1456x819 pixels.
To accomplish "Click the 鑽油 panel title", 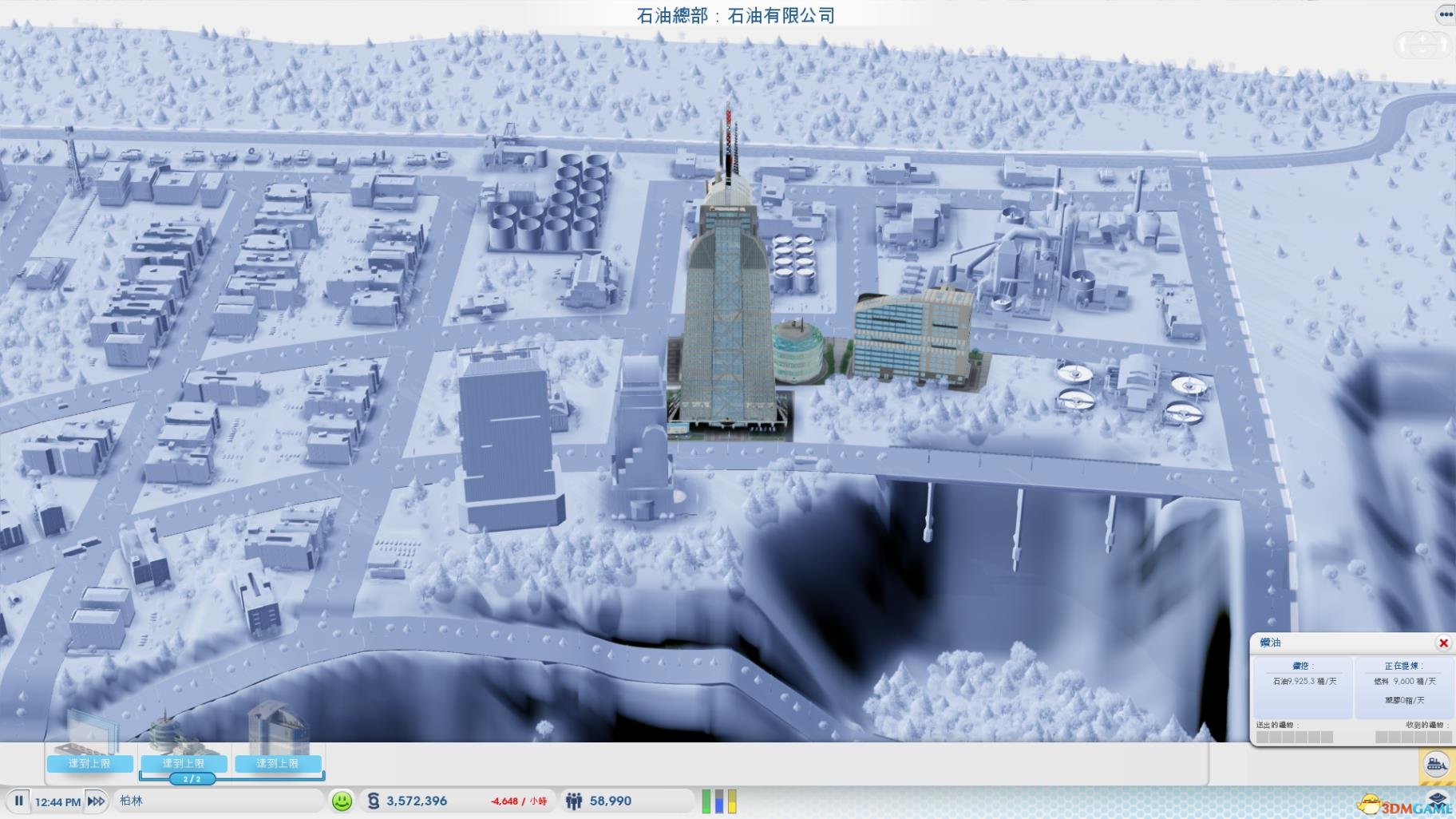I will click(1270, 643).
